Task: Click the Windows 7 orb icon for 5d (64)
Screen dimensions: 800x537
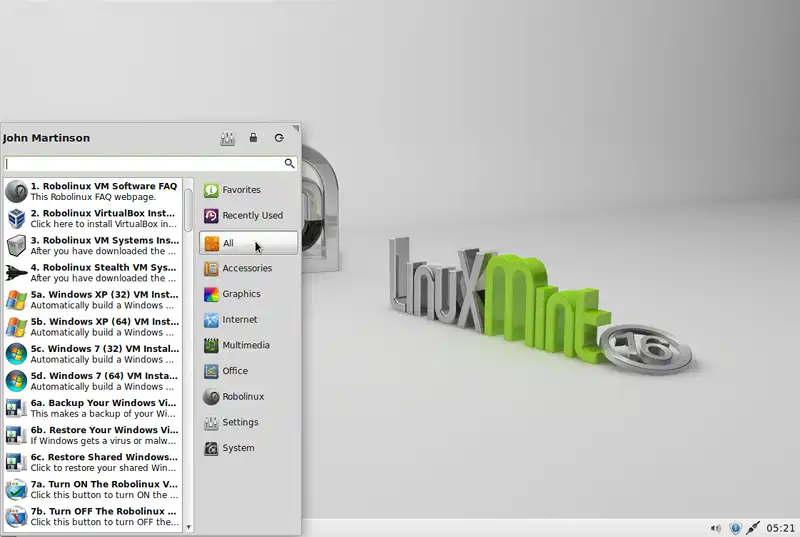Action: tap(16, 381)
